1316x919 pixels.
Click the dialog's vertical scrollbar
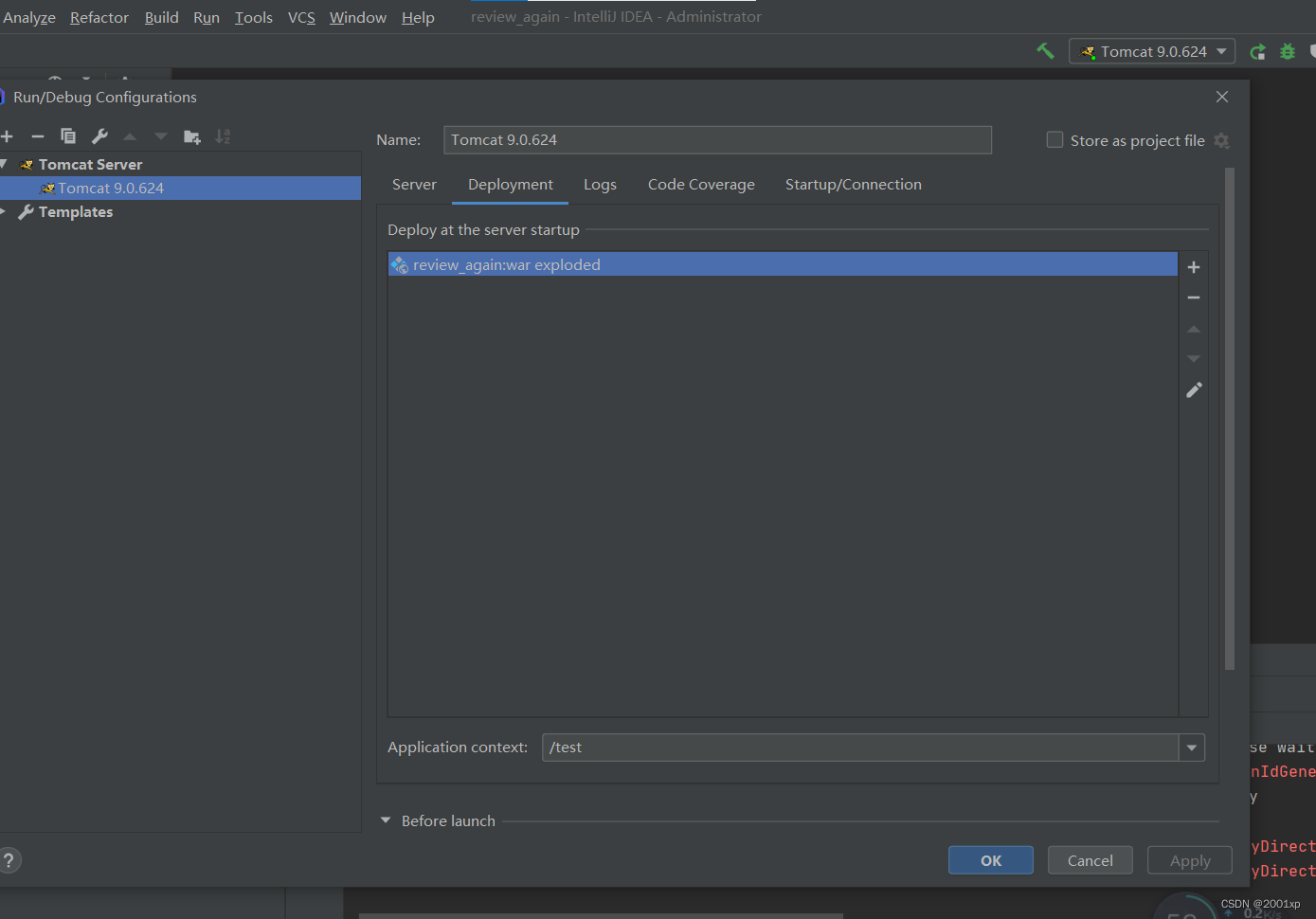click(1230, 419)
